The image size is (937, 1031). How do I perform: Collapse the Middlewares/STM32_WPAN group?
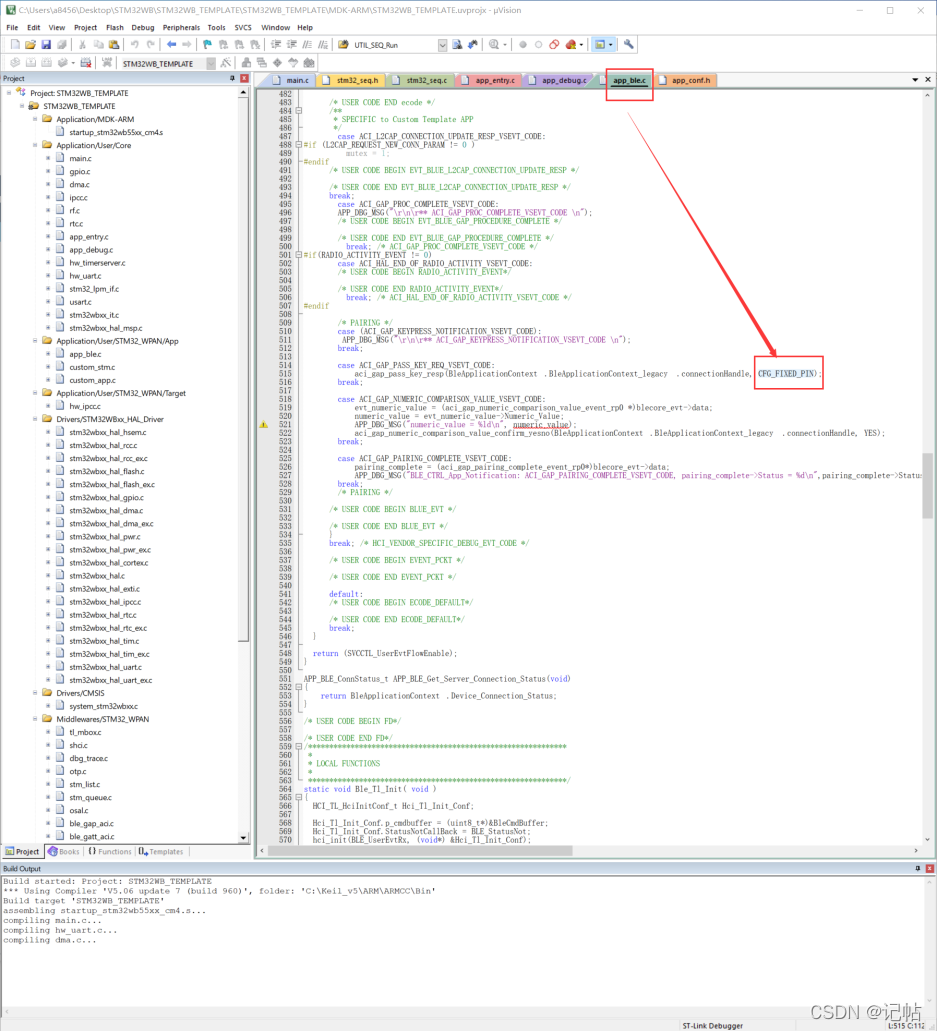click(x=35, y=719)
